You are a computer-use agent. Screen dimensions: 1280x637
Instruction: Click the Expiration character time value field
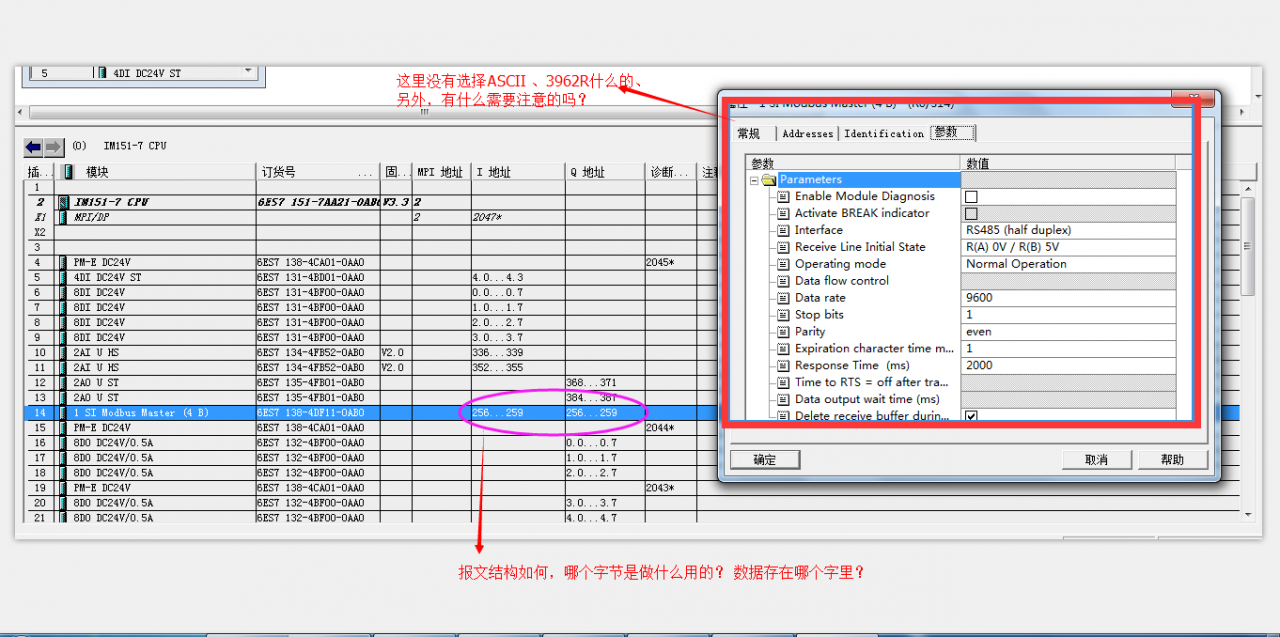(1068, 349)
